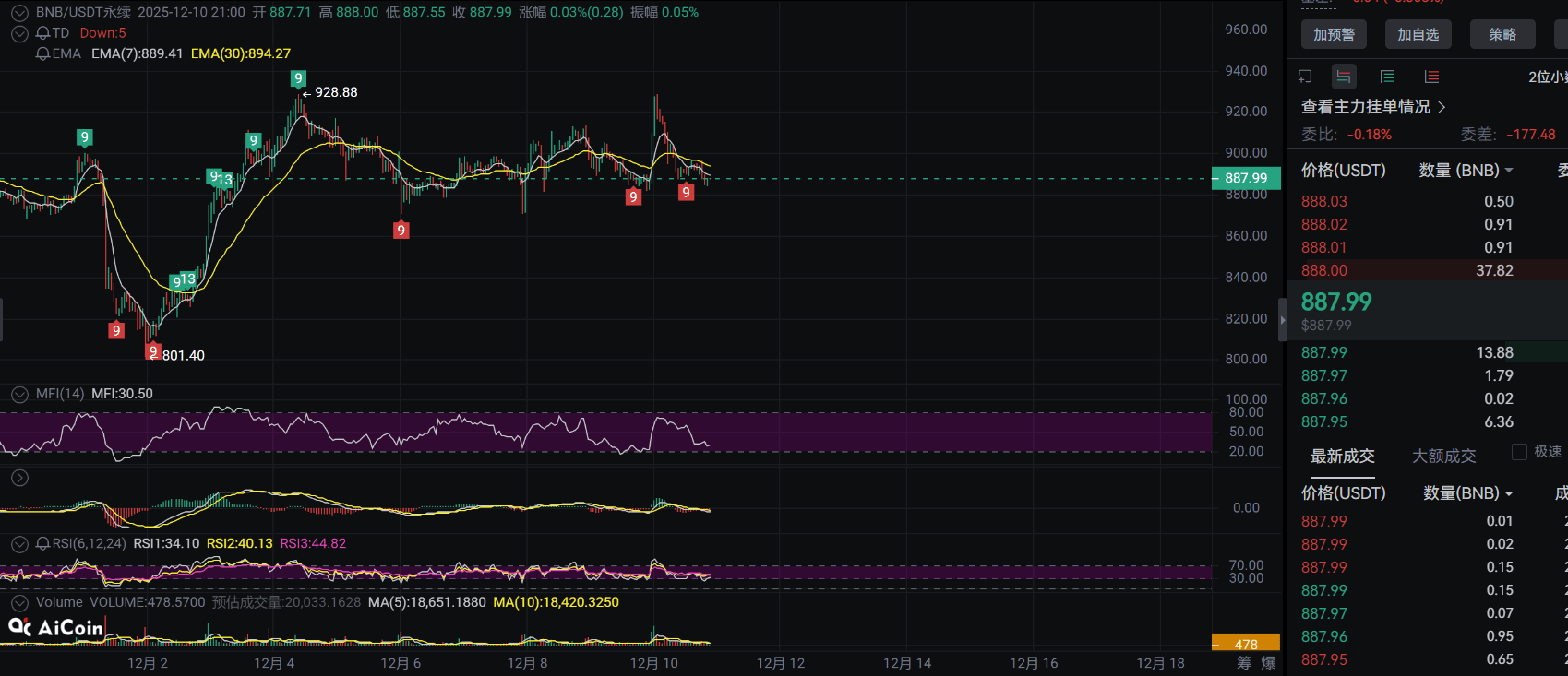Screen dimensions: 1568x676
Task: Select asks-only red order book view
Action: tap(1431, 77)
